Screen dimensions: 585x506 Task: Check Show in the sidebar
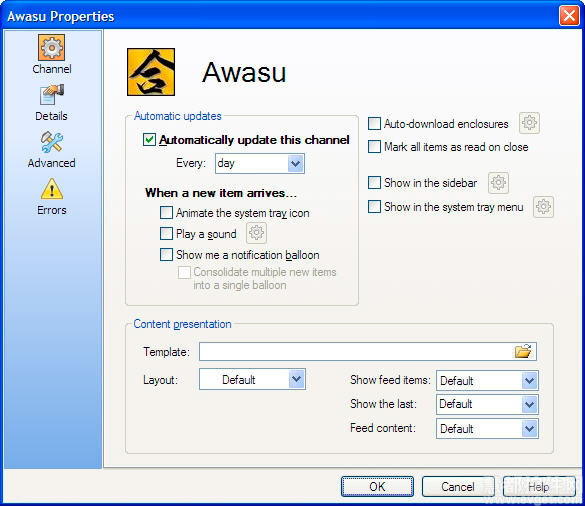374,182
